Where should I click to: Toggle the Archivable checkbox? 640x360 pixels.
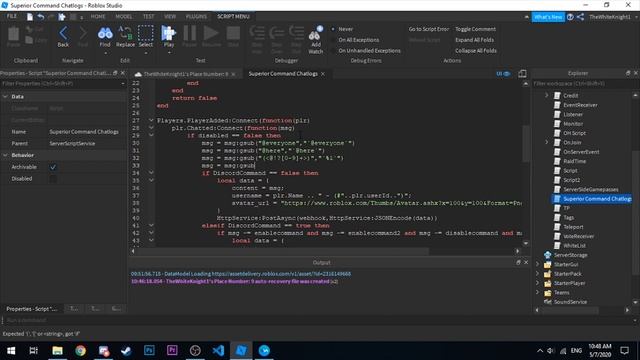click(53, 167)
